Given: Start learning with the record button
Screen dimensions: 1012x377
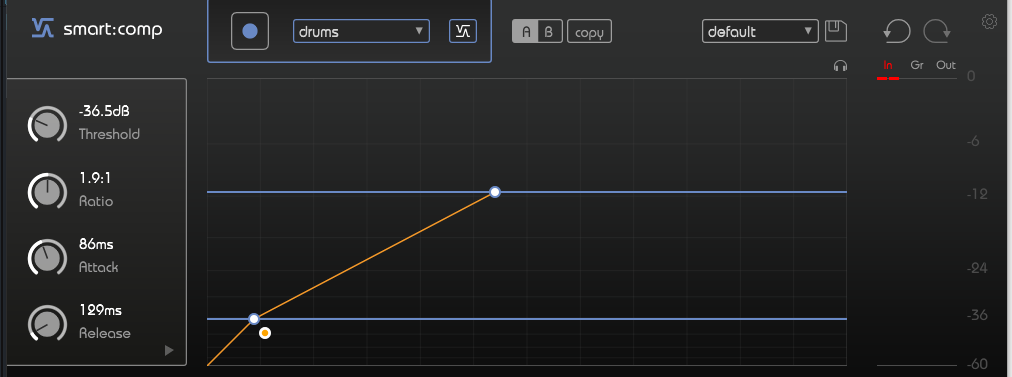Looking at the screenshot, I should 250,31.
